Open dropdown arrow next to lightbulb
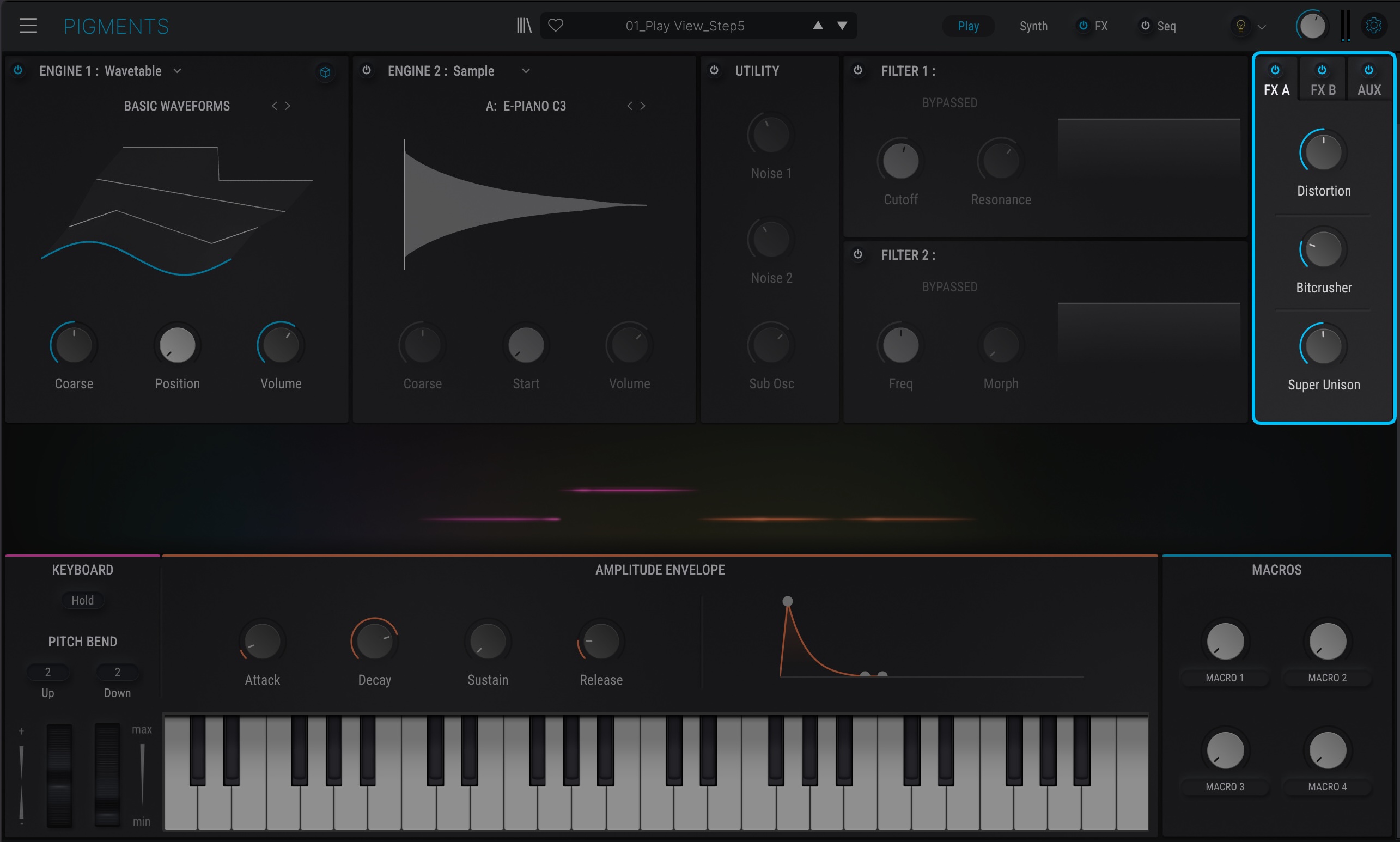The image size is (1400, 842). (1262, 27)
